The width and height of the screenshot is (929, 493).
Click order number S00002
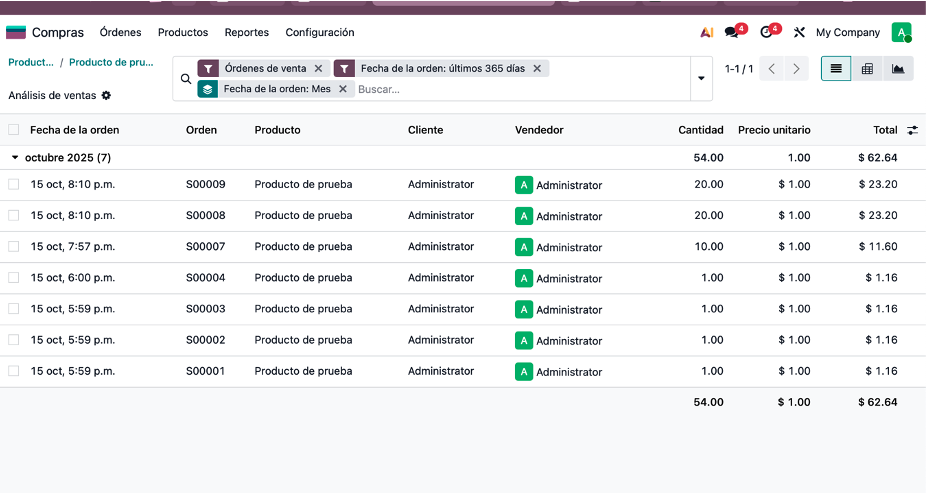click(206, 340)
